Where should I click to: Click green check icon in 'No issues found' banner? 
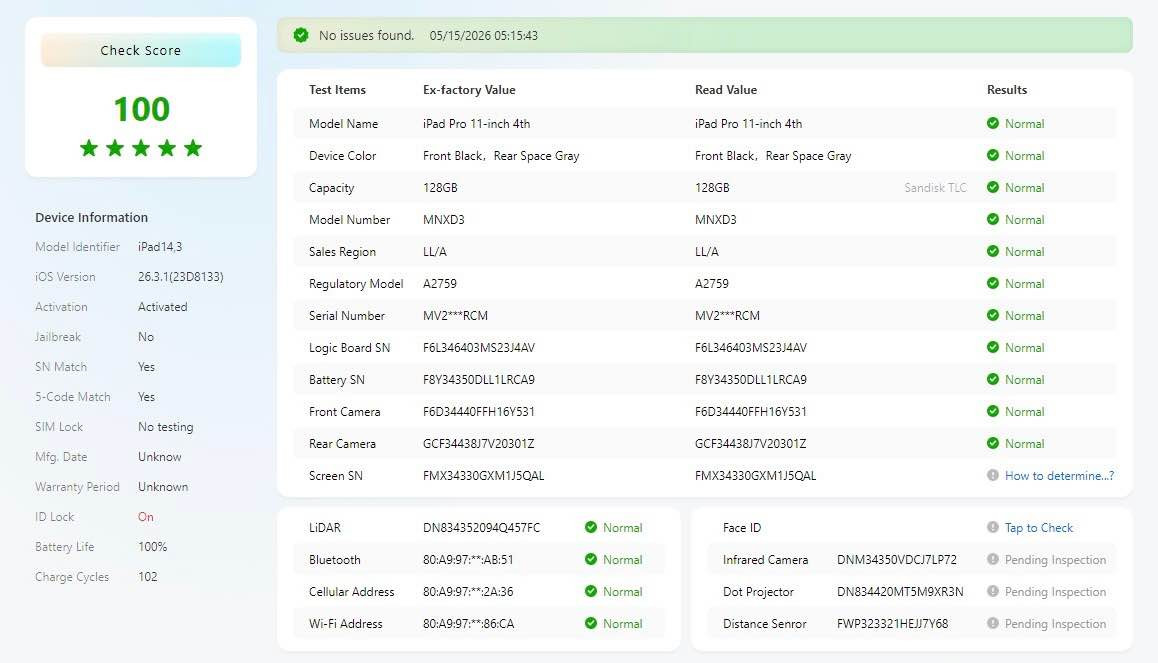(x=301, y=35)
